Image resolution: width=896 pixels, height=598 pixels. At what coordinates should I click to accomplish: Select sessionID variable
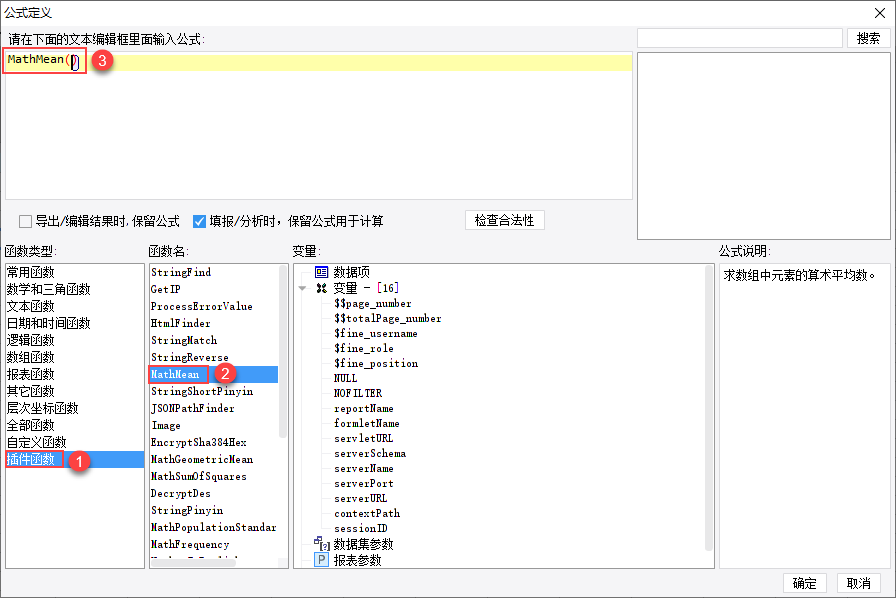click(361, 528)
